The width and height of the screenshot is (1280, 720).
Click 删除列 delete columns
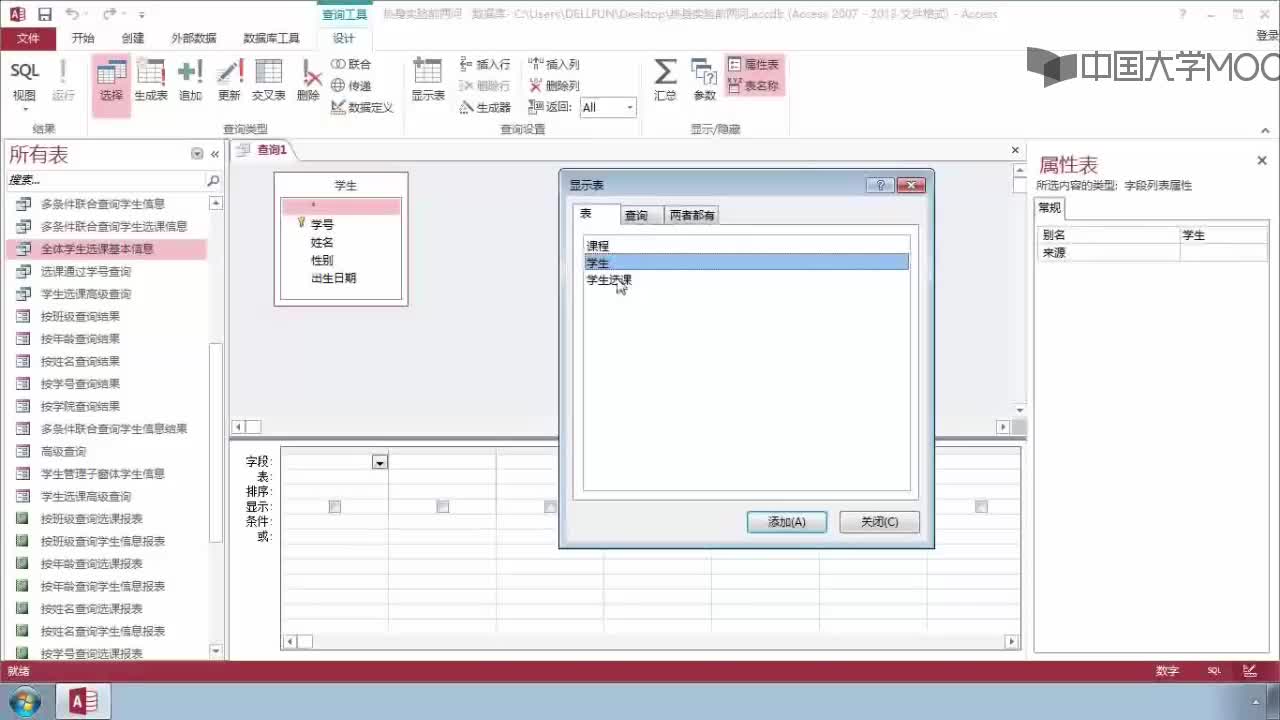(554, 86)
